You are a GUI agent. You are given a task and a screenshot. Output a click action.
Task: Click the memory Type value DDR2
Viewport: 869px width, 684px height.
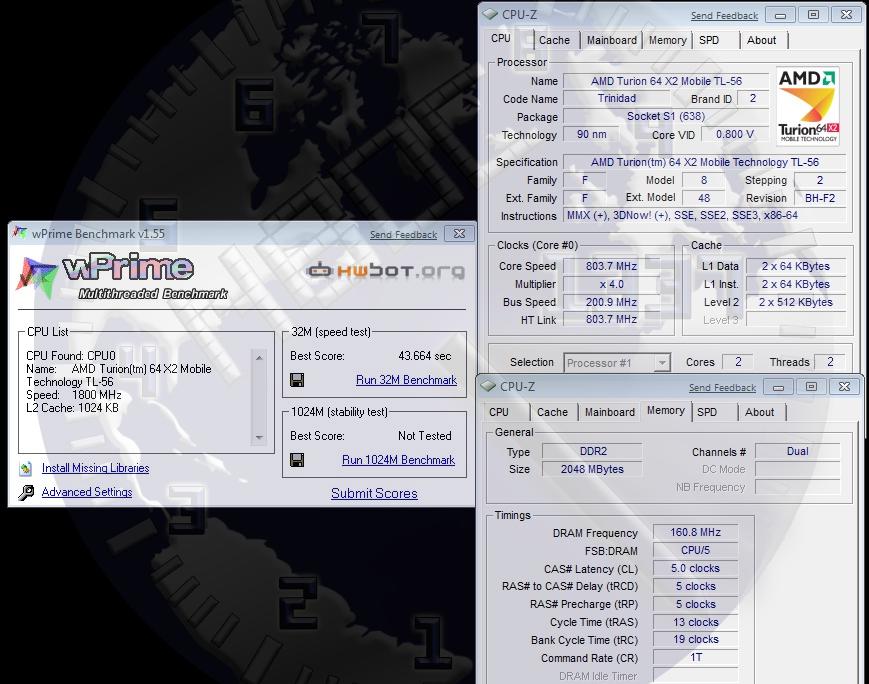click(593, 451)
